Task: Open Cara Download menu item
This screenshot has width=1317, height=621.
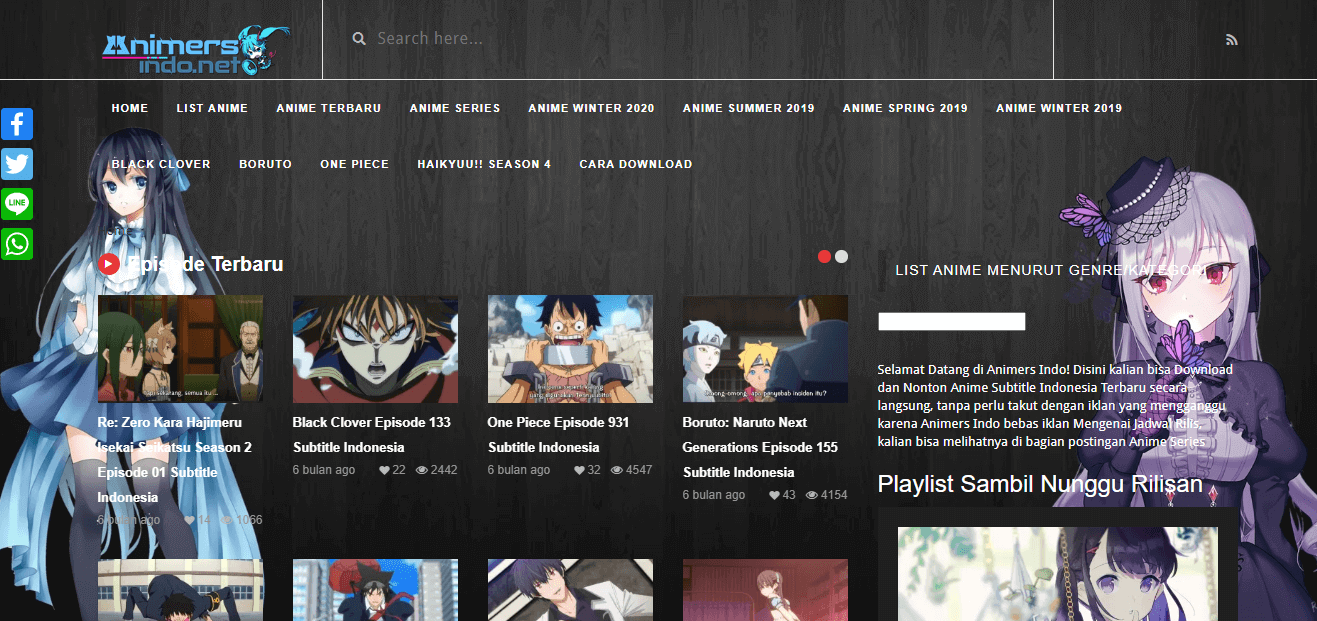Action: tap(635, 164)
